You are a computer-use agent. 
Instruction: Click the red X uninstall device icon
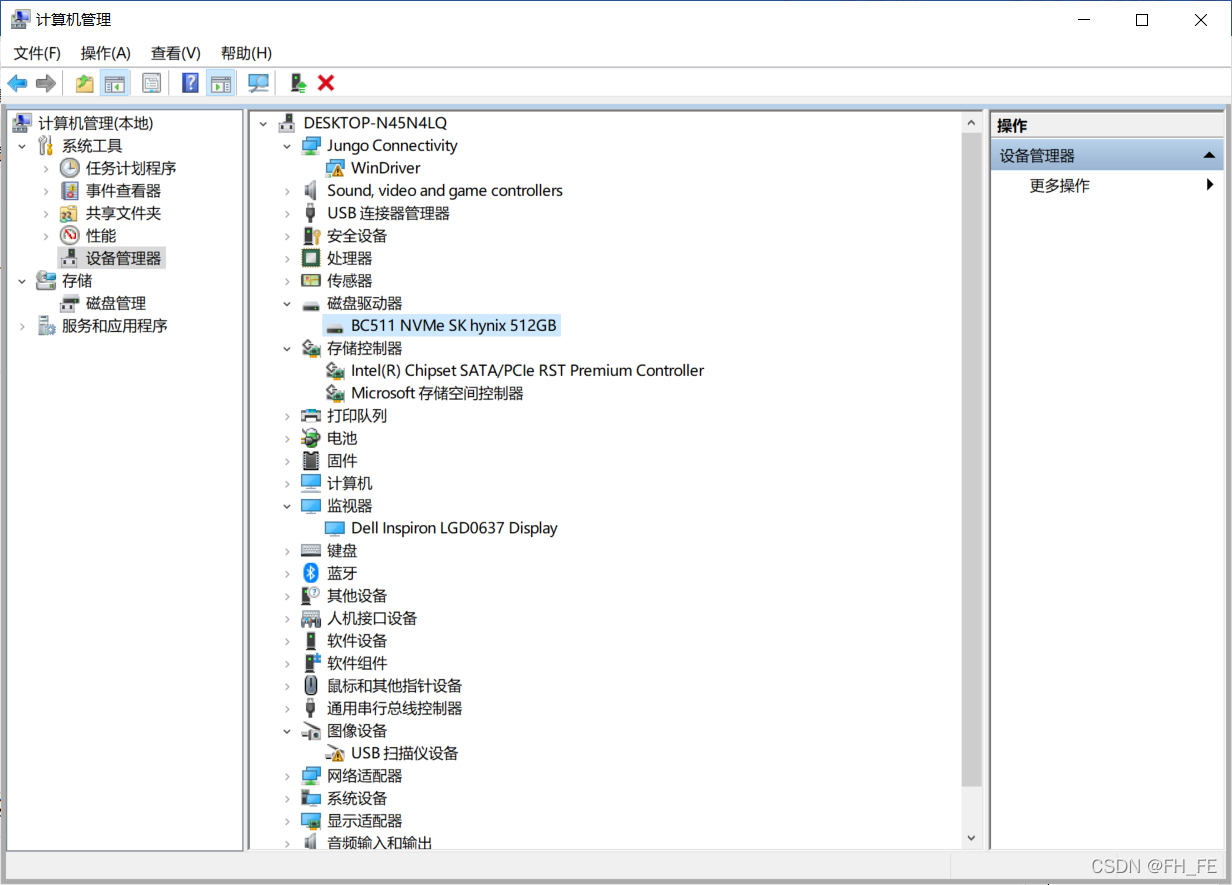pos(326,83)
